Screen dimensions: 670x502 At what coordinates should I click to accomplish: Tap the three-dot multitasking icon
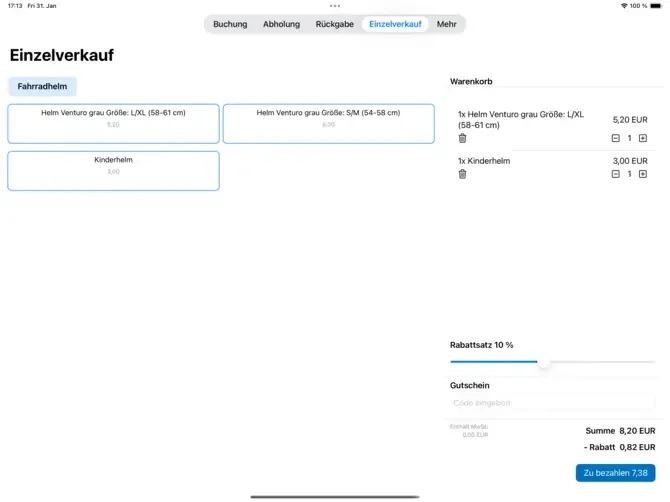click(x=335, y=6)
